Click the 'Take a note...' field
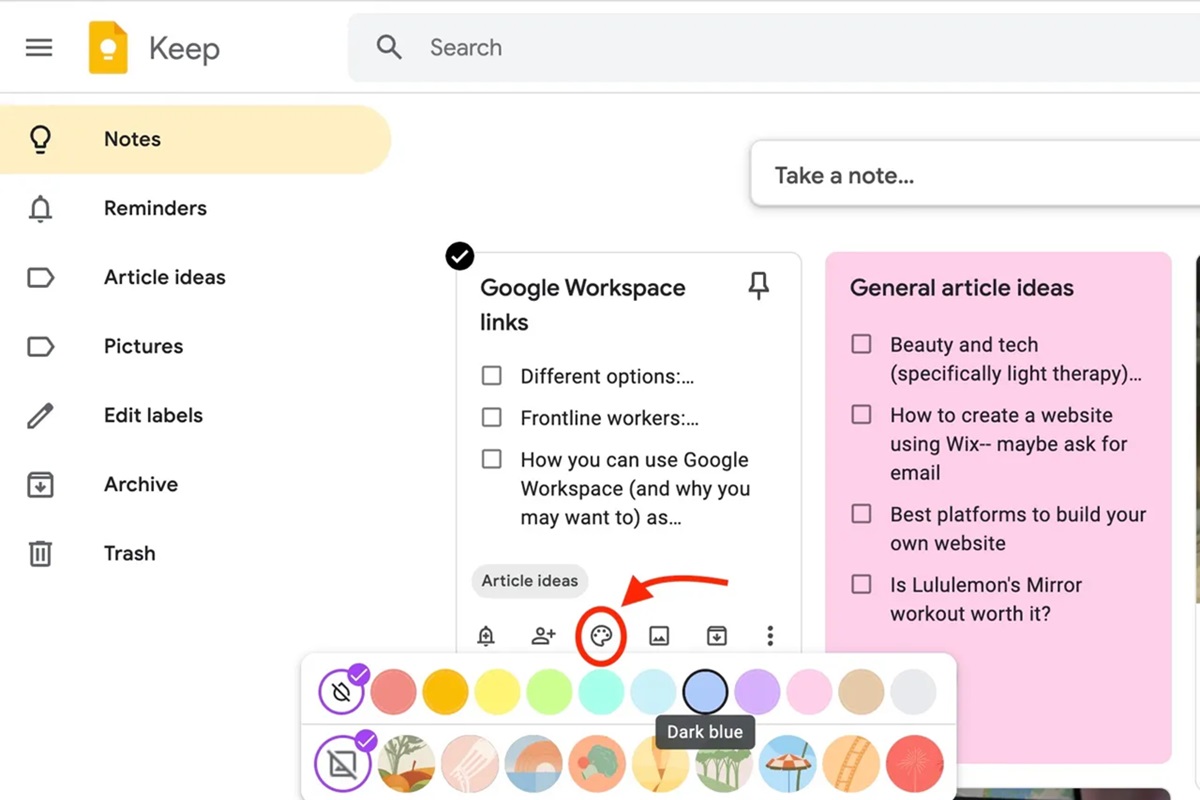This screenshot has height=800, width=1200. (x=975, y=175)
